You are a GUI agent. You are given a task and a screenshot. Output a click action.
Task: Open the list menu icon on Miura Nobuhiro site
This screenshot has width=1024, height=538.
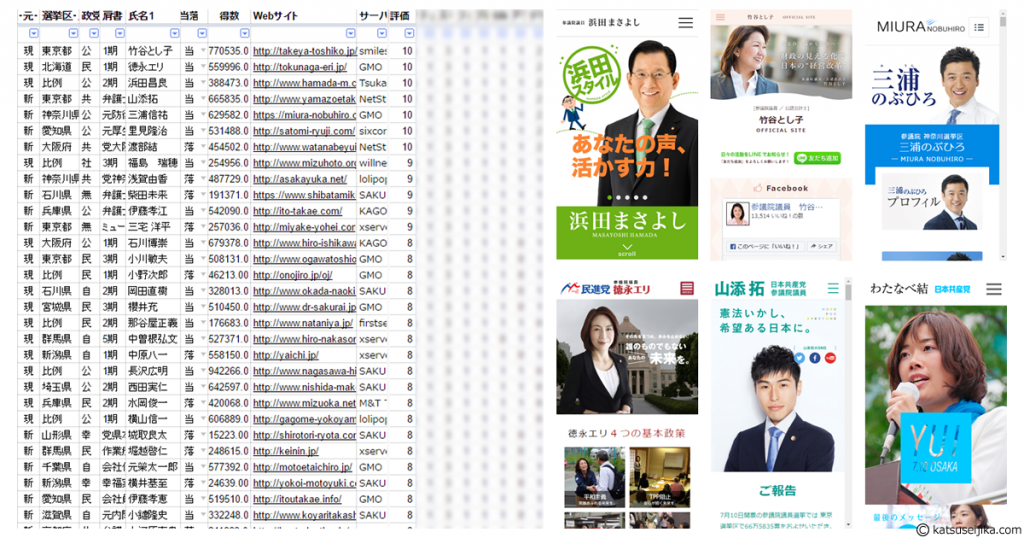(978, 27)
